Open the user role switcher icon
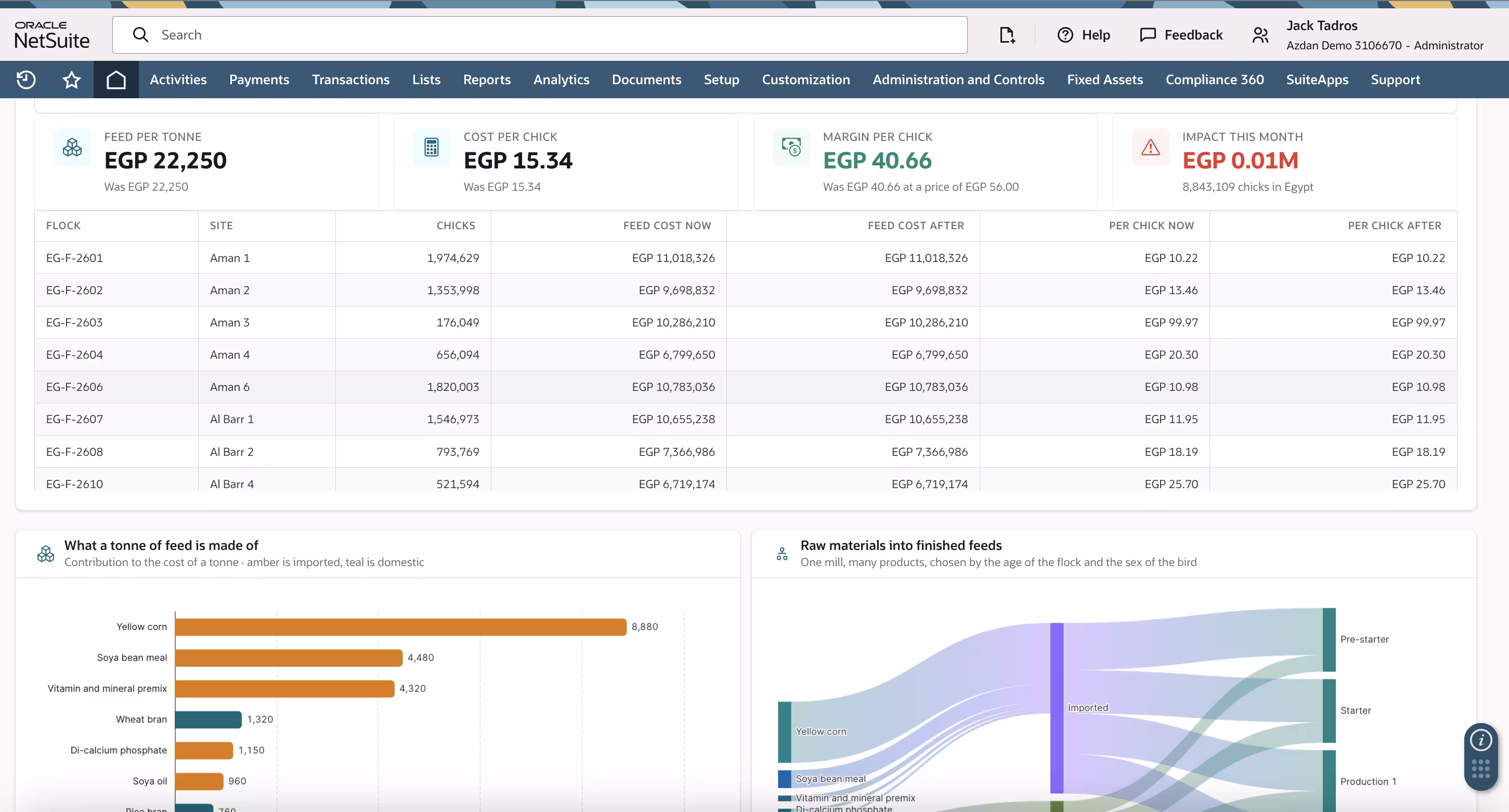The width and height of the screenshot is (1509, 812). (x=1260, y=35)
